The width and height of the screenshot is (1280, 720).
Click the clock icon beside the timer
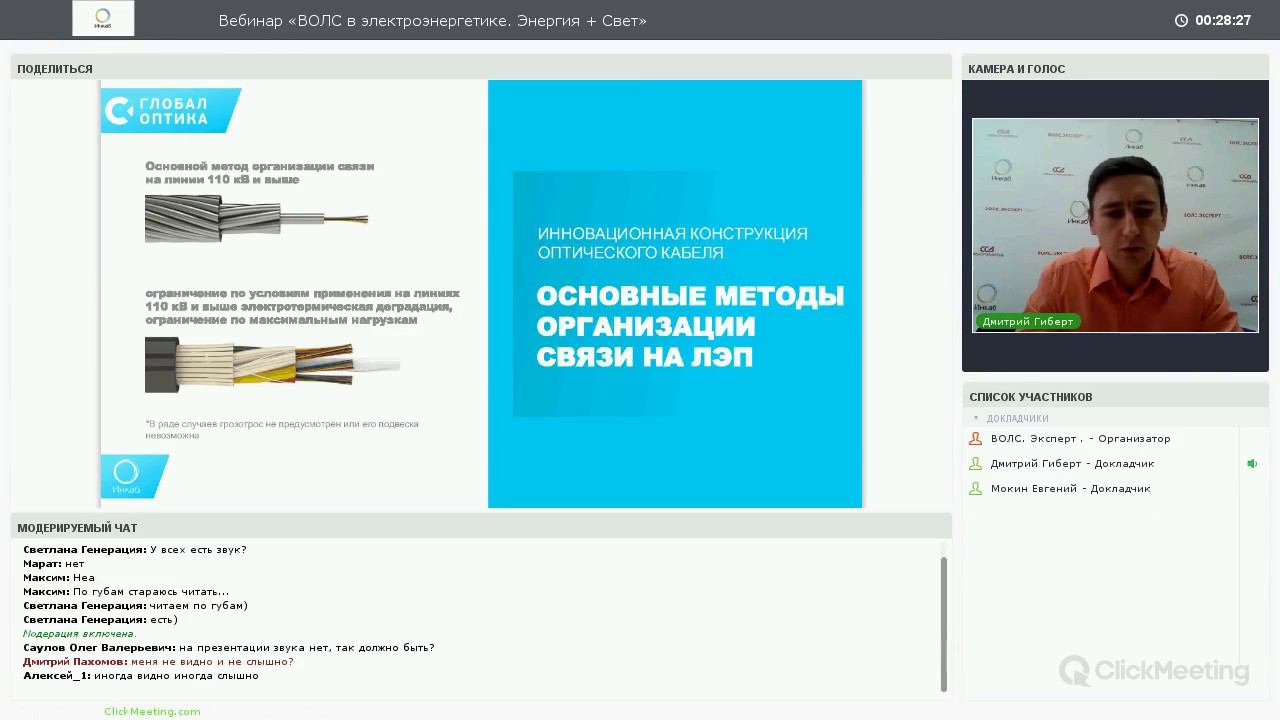pyautogui.click(x=1181, y=20)
